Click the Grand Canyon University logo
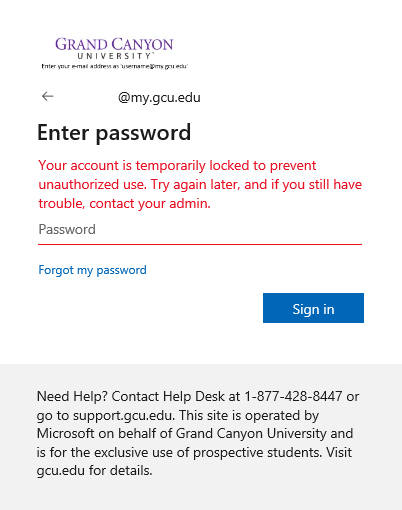Screen dimensions: 402x510 (114, 49)
